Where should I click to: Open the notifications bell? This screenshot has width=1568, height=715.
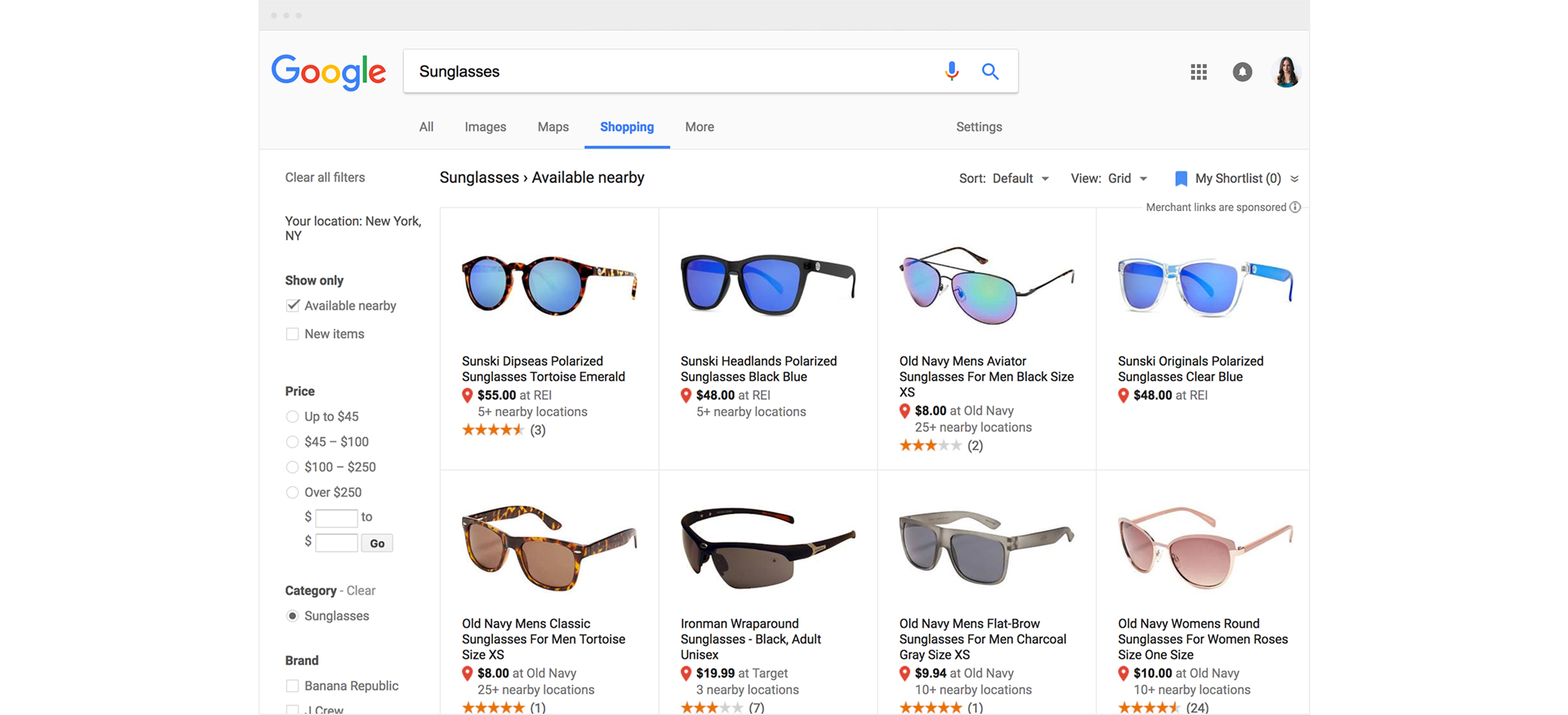tap(1242, 72)
